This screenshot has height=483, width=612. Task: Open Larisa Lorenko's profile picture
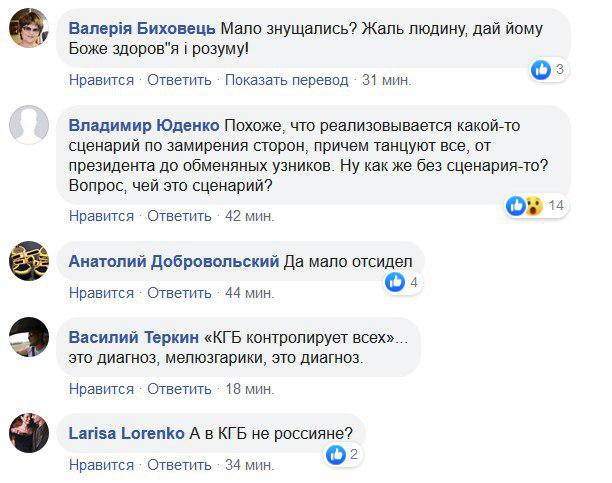coord(29,434)
